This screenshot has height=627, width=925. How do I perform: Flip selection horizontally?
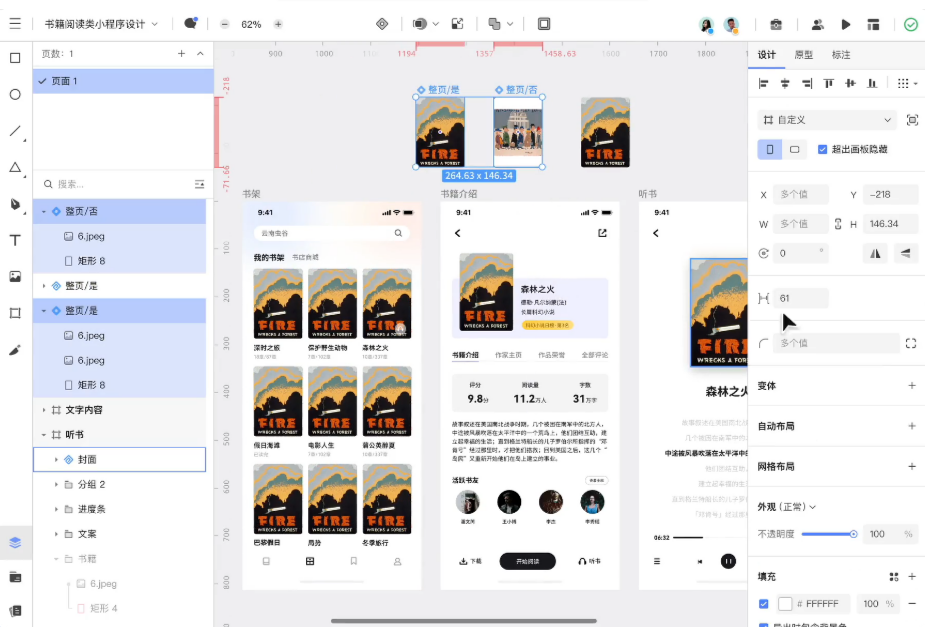pos(877,253)
